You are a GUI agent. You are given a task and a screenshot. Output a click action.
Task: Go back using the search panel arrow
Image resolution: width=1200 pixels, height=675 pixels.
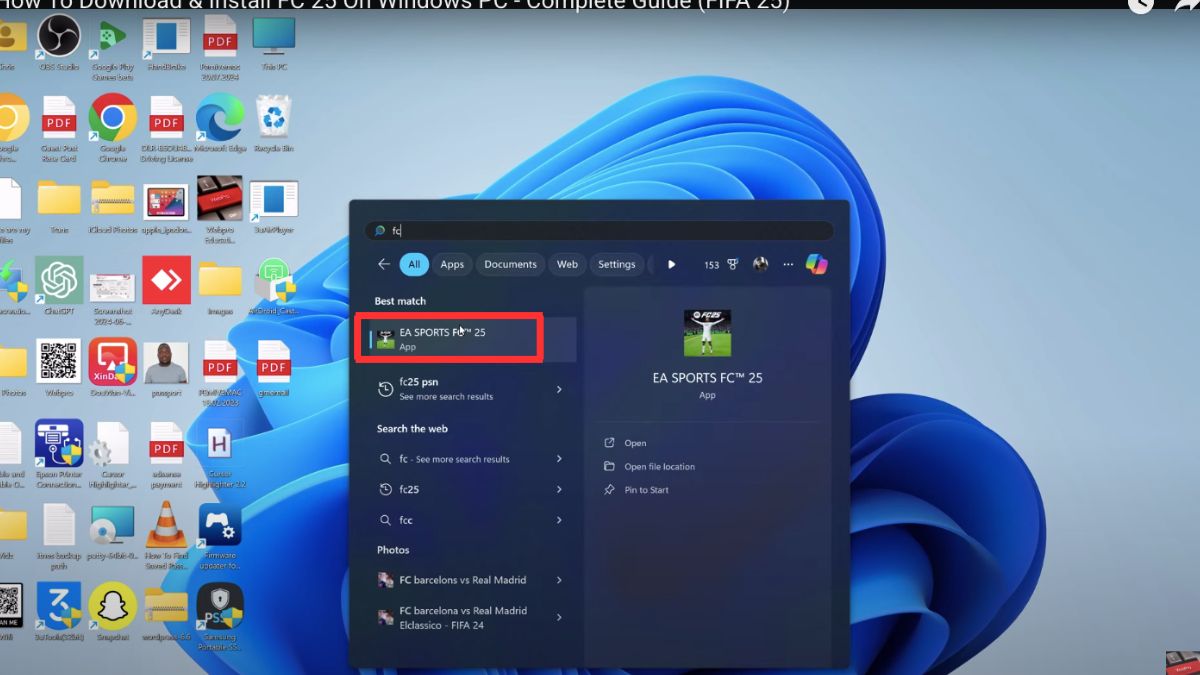click(x=384, y=264)
